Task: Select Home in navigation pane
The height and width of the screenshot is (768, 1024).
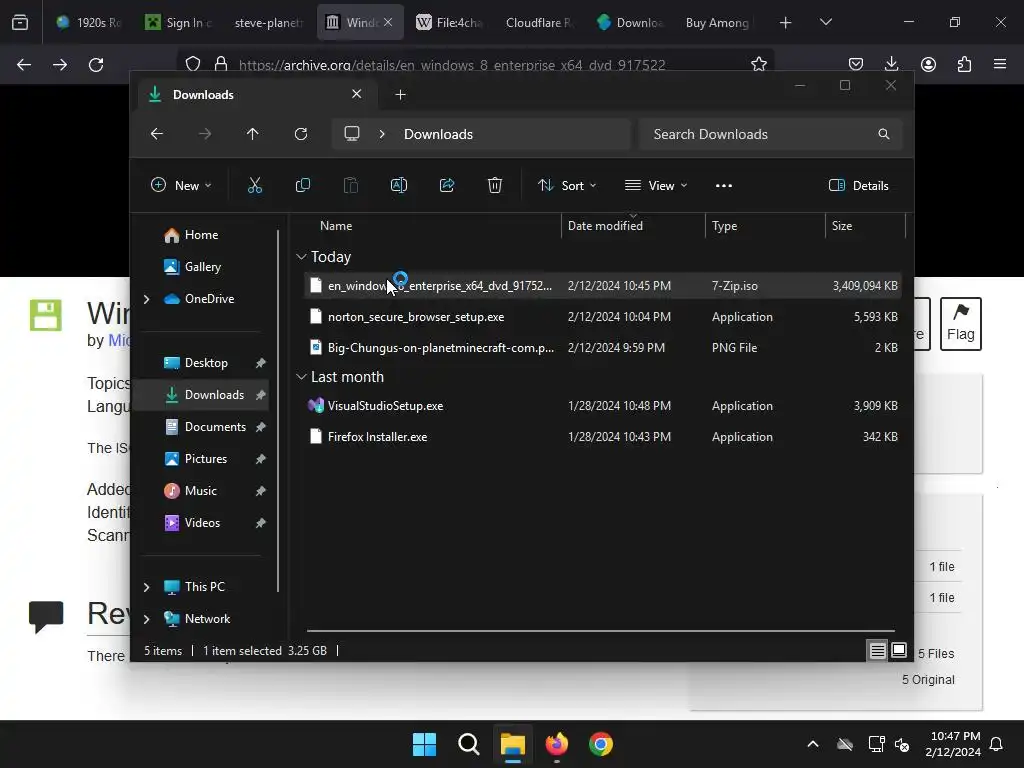Action: coord(201,235)
